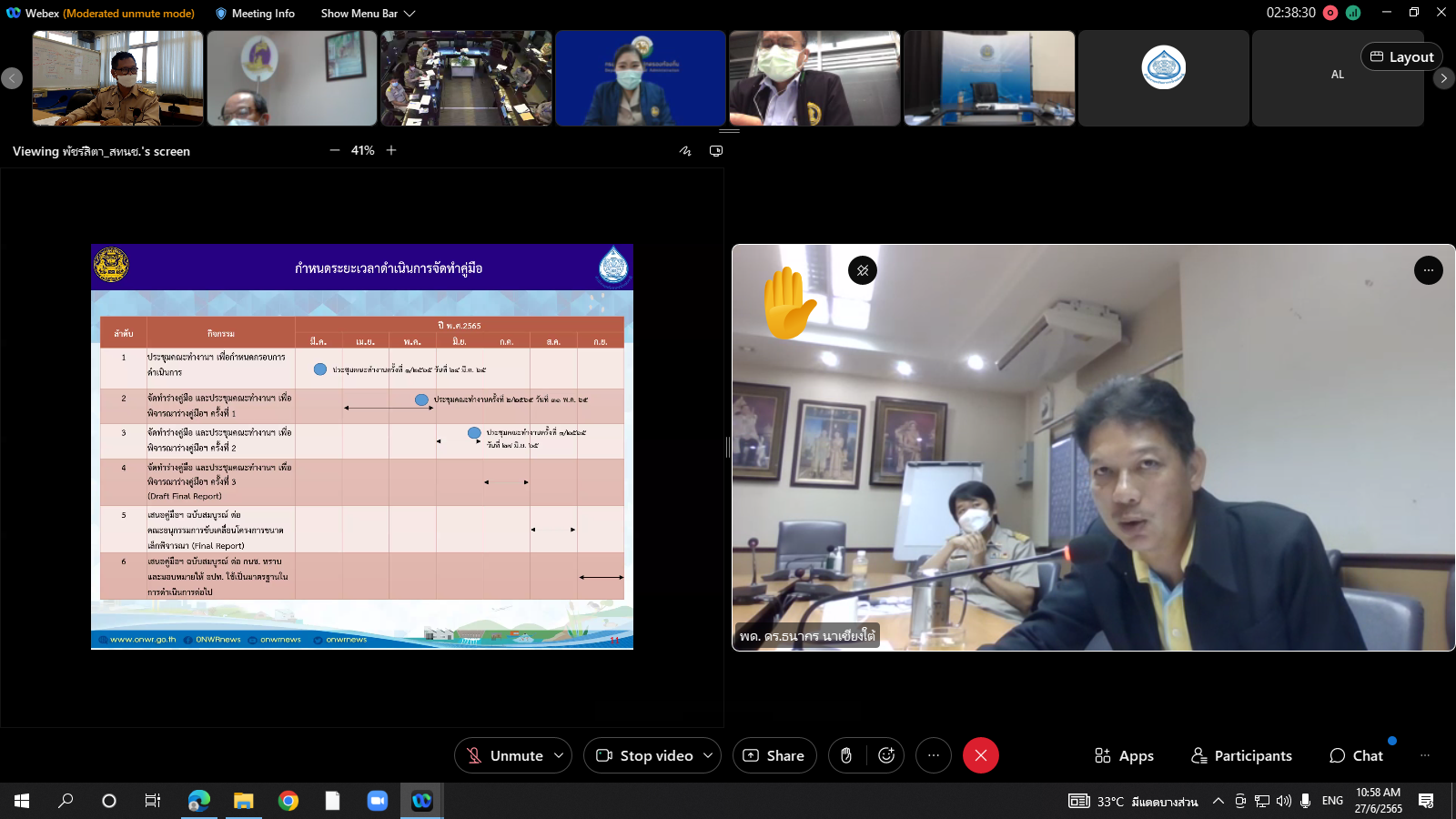1456x819 pixels.
Task: Toggle Stop video button
Action: 644,755
